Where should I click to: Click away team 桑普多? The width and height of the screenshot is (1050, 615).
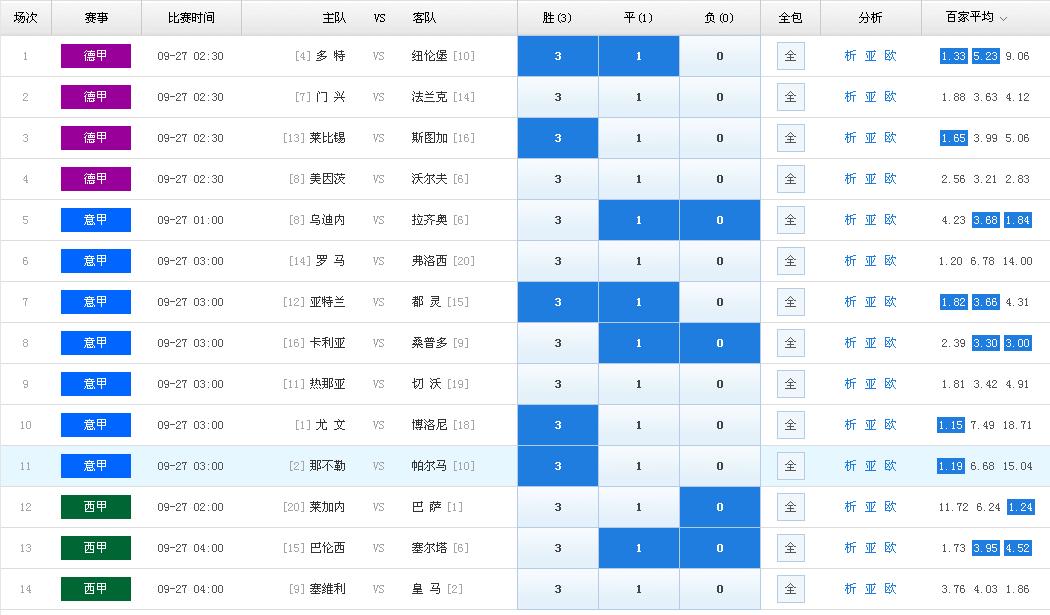(x=429, y=343)
